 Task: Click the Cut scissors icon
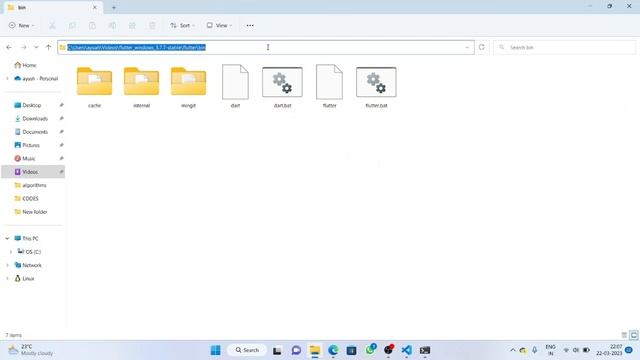coord(52,25)
